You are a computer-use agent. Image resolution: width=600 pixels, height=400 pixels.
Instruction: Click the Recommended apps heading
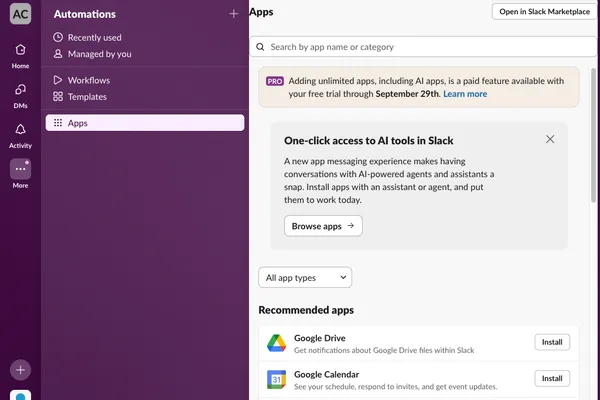coord(306,310)
